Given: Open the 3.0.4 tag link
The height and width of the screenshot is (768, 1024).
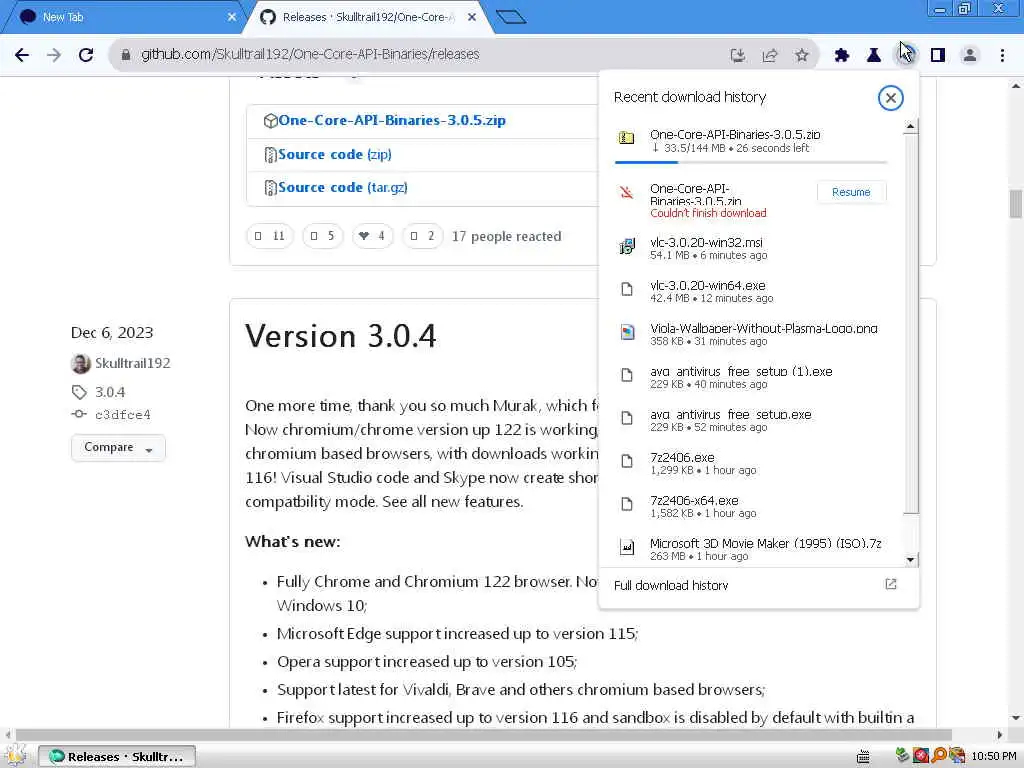Looking at the screenshot, I should [110, 392].
